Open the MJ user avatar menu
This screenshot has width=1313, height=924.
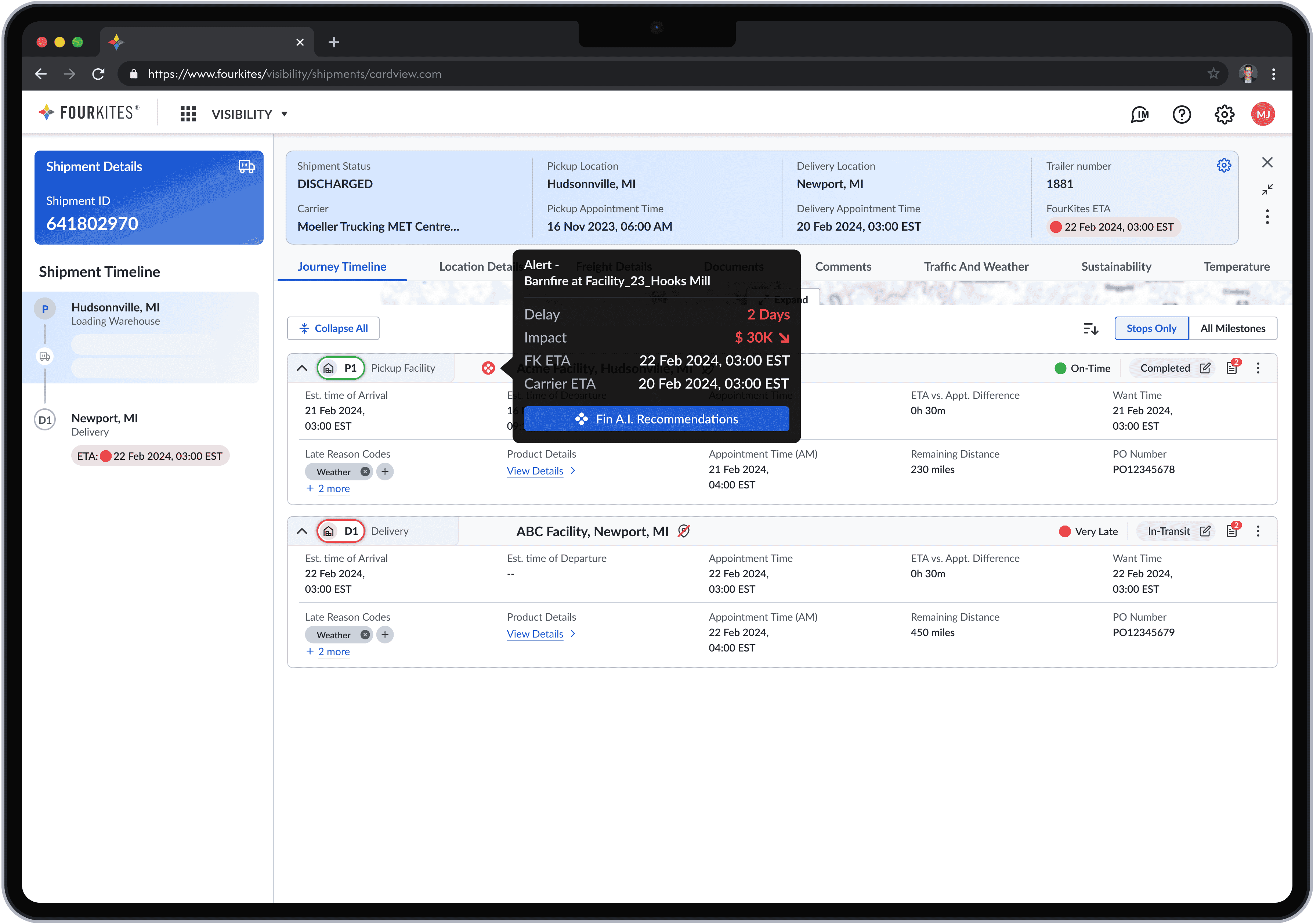tap(1263, 115)
